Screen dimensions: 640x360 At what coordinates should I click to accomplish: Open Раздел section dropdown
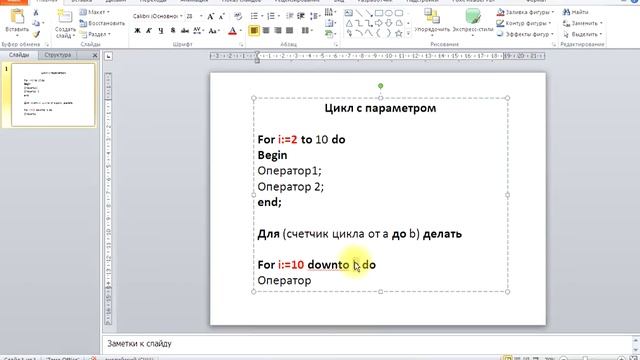[x=96, y=34]
